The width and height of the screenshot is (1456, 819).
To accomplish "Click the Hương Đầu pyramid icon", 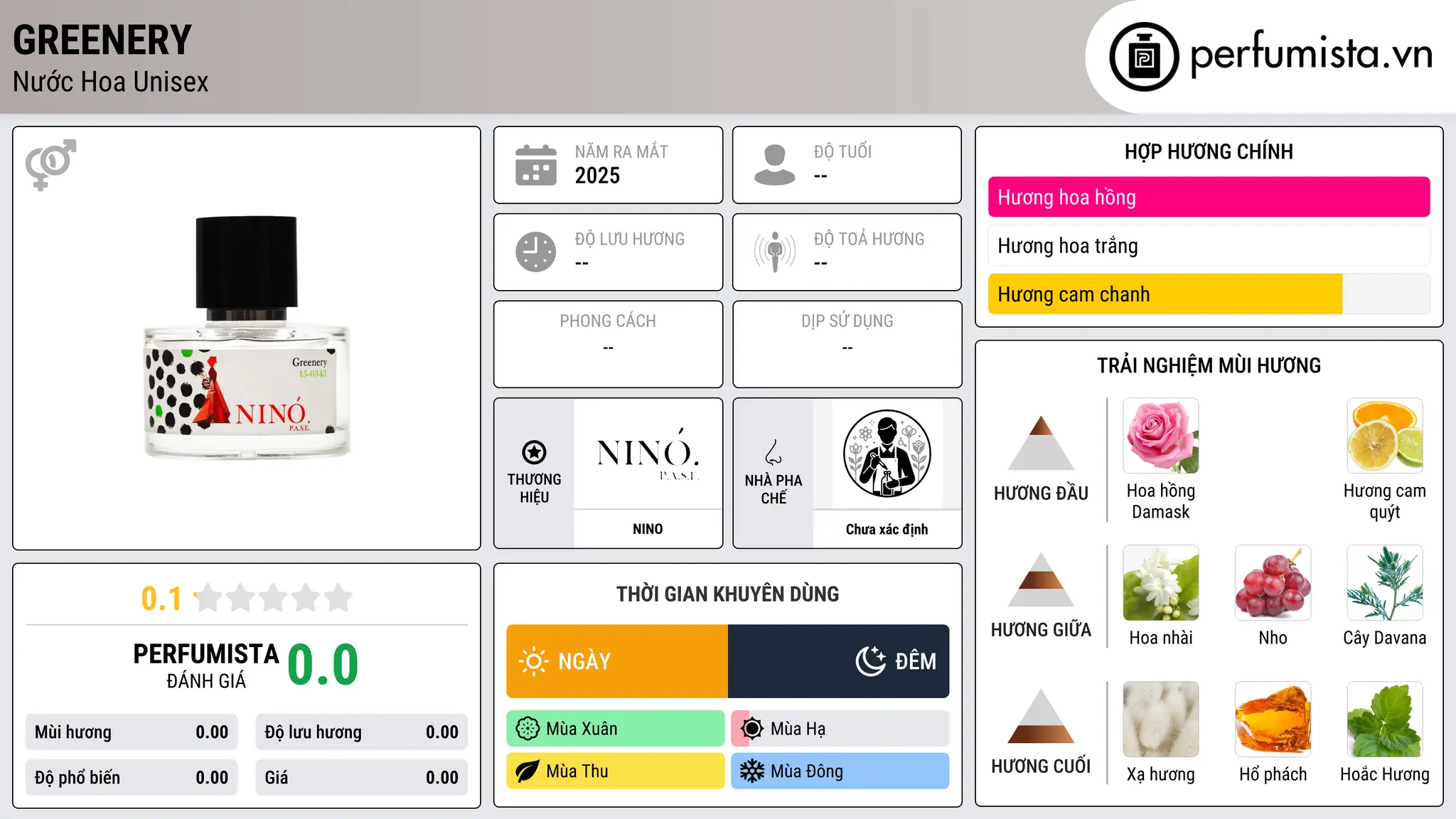I will pyautogui.click(x=1041, y=443).
